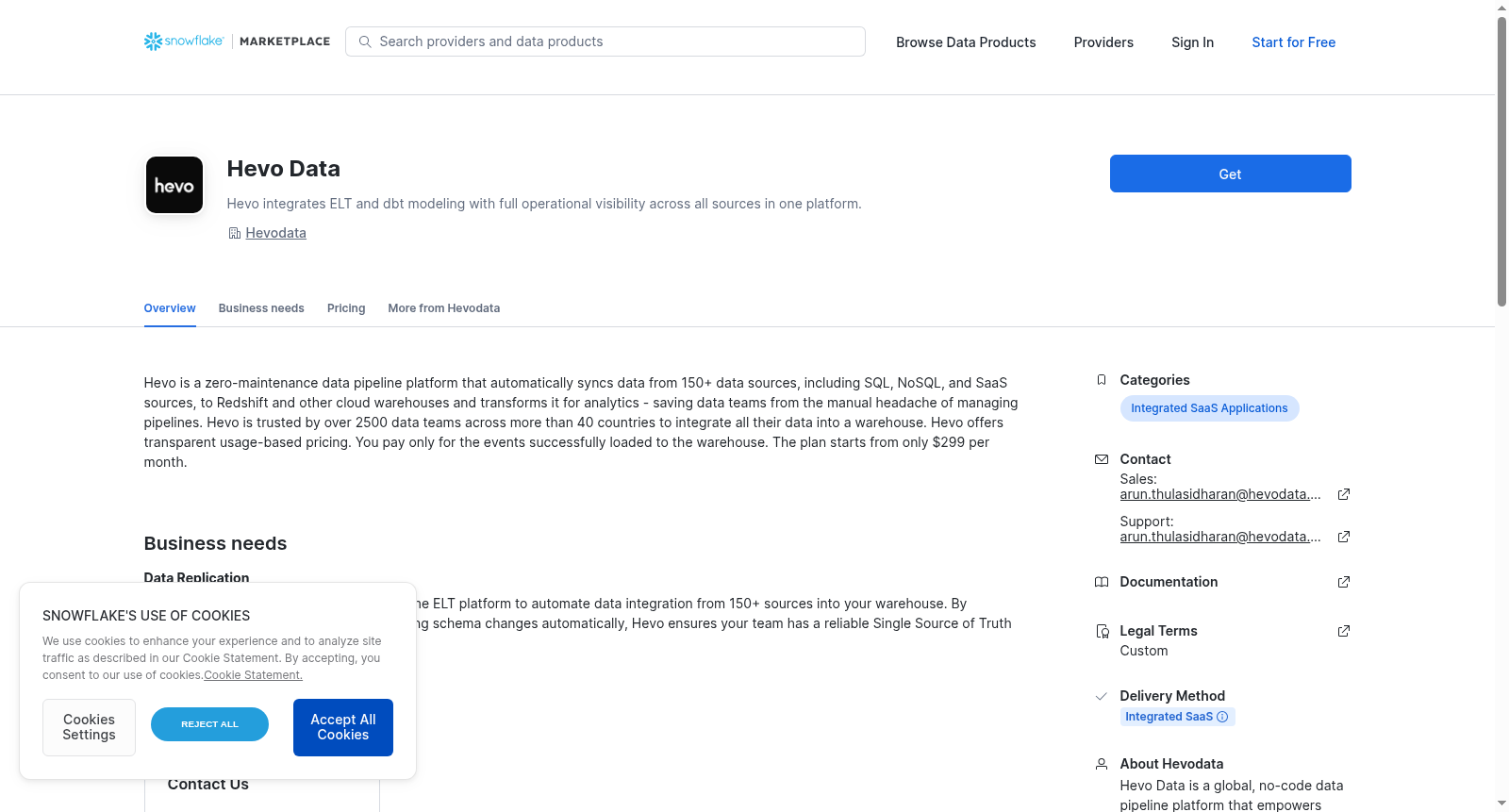
Task: Open the Documentation link
Action: pyautogui.click(x=1169, y=582)
